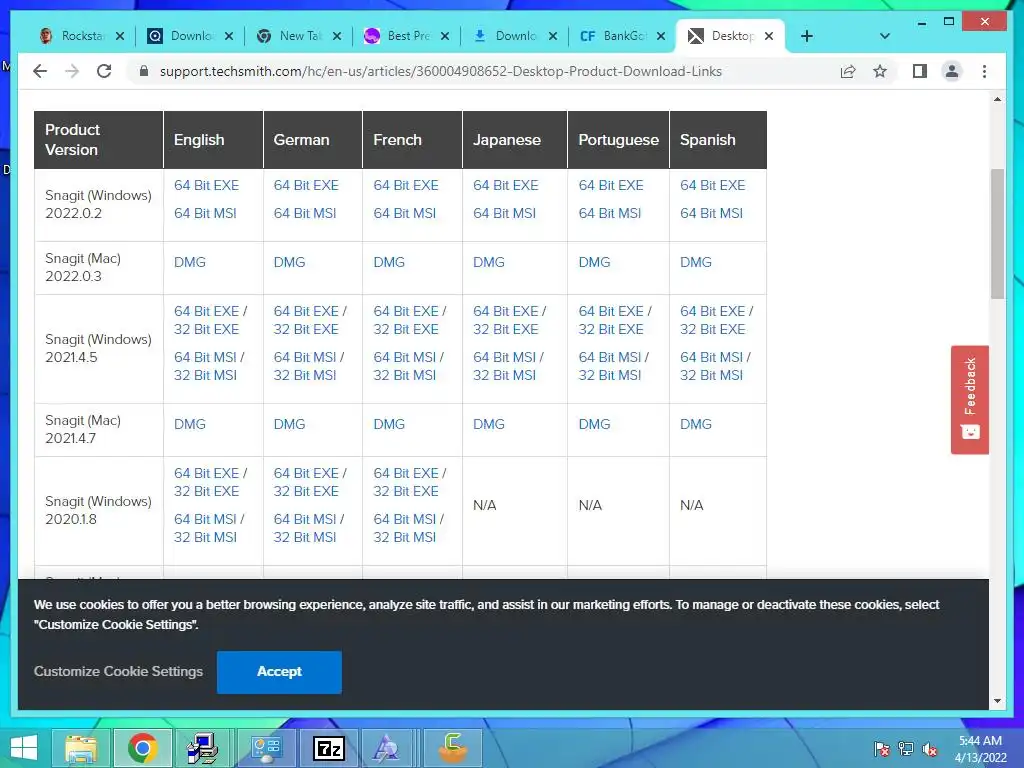Reload the TechSmith support page
Screen dimensions: 1024x768
(x=104, y=71)
